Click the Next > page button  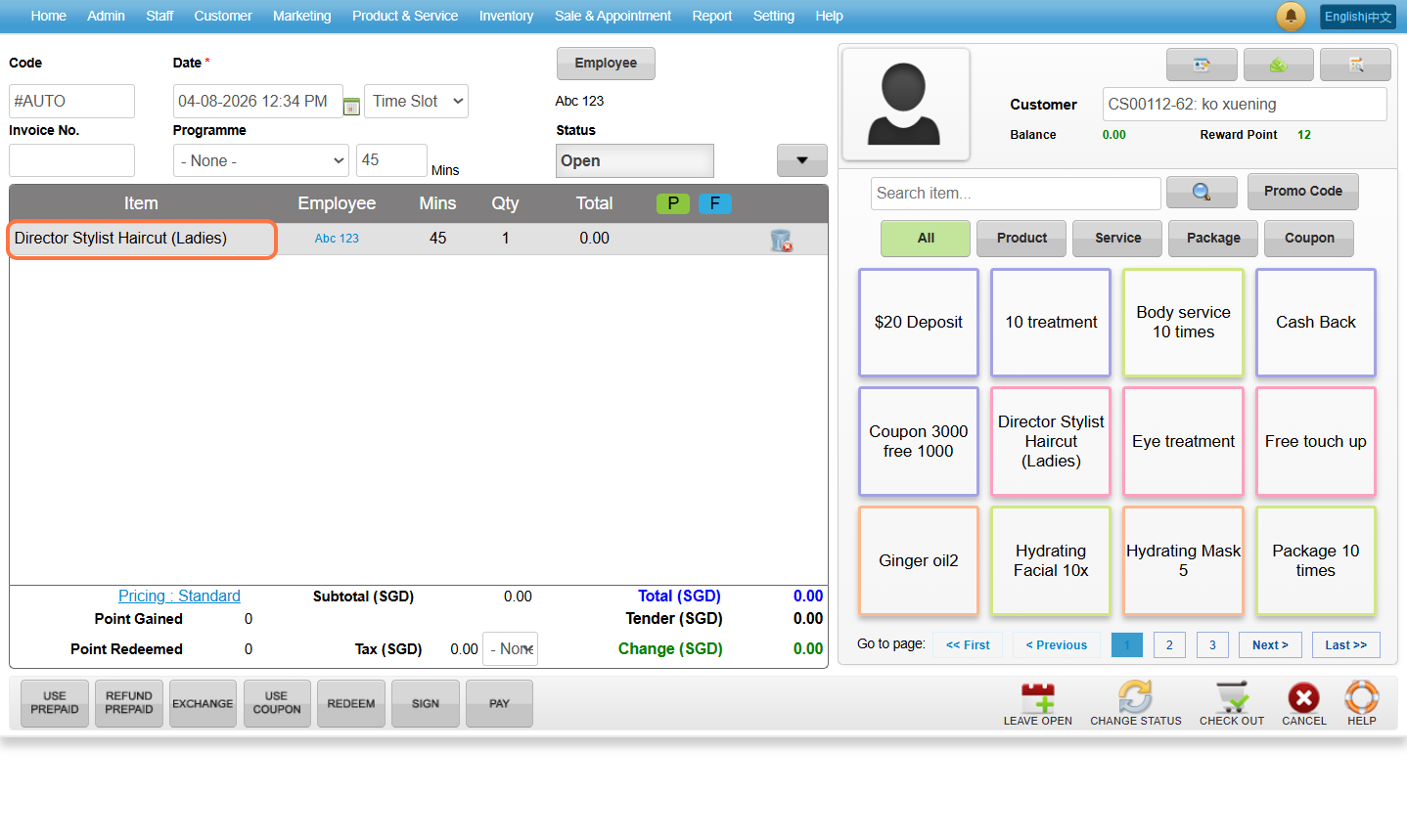(x=1270, y=645)
